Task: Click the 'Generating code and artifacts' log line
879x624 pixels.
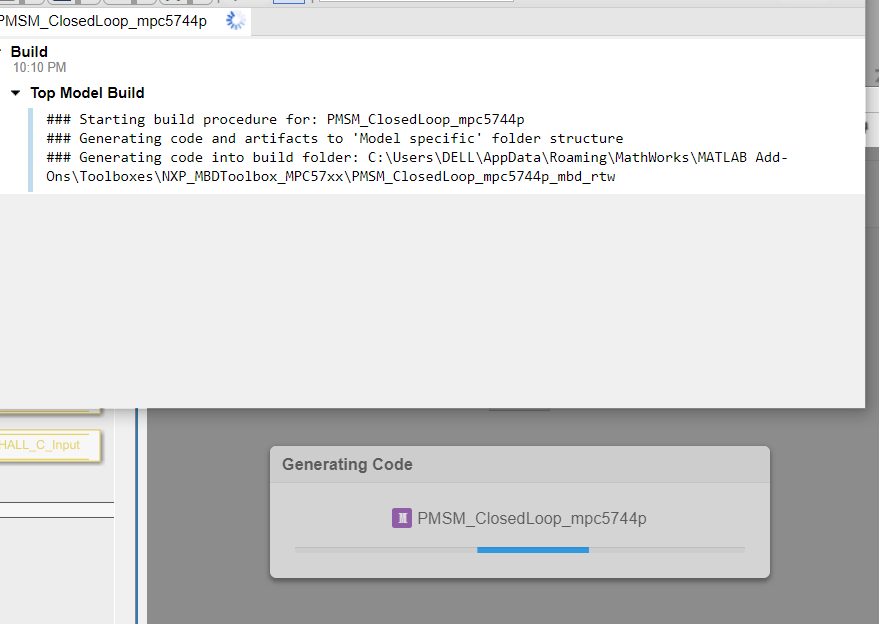Action: coord(335,138)
